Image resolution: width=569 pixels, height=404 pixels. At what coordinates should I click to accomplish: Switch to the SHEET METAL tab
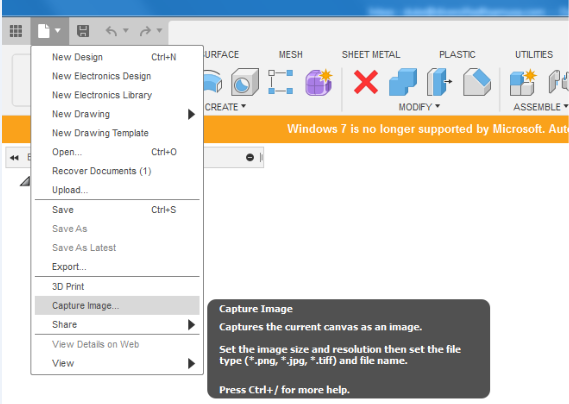tap(371, 54)
